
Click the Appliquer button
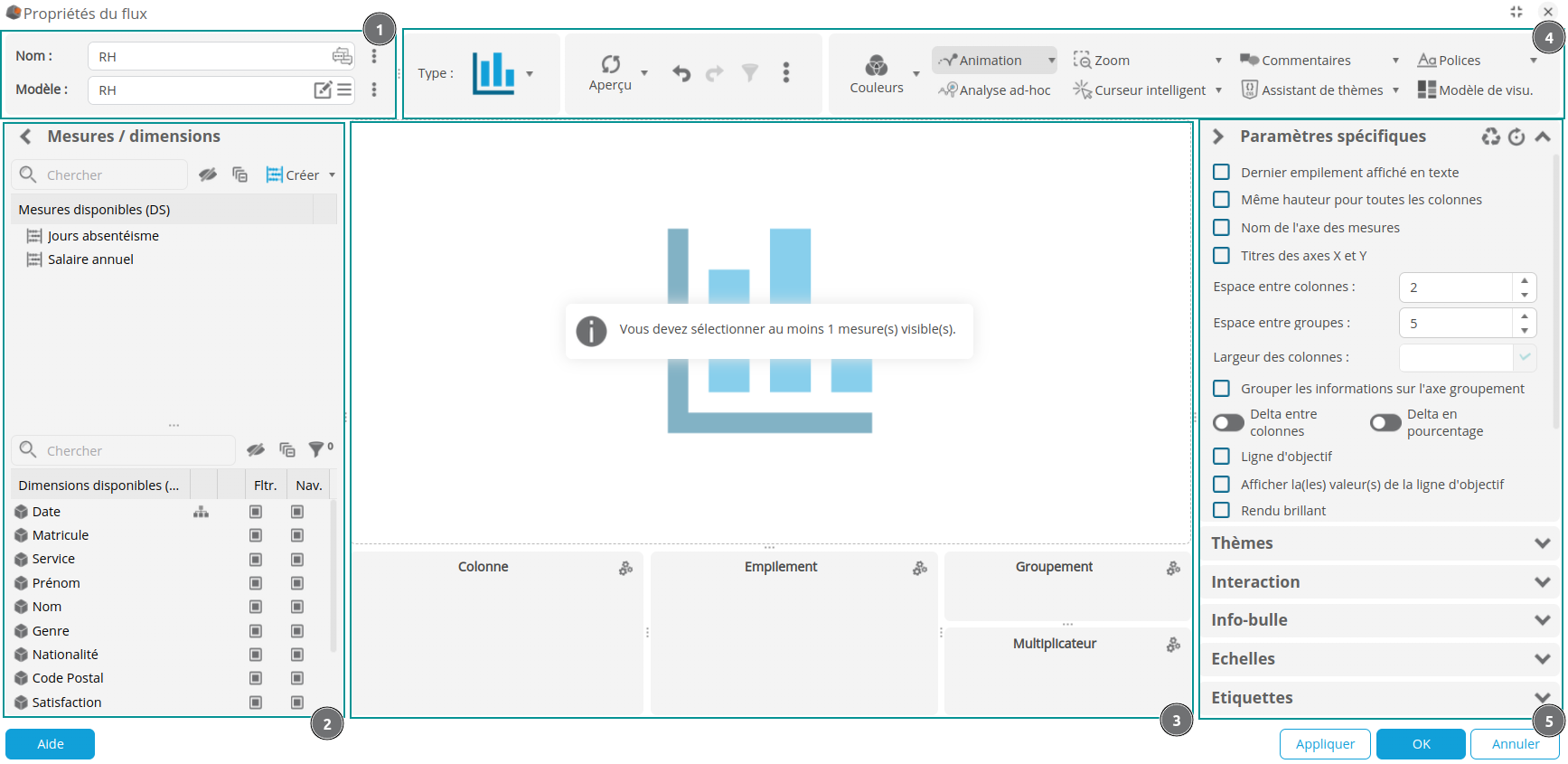[x=1324, y=744]
